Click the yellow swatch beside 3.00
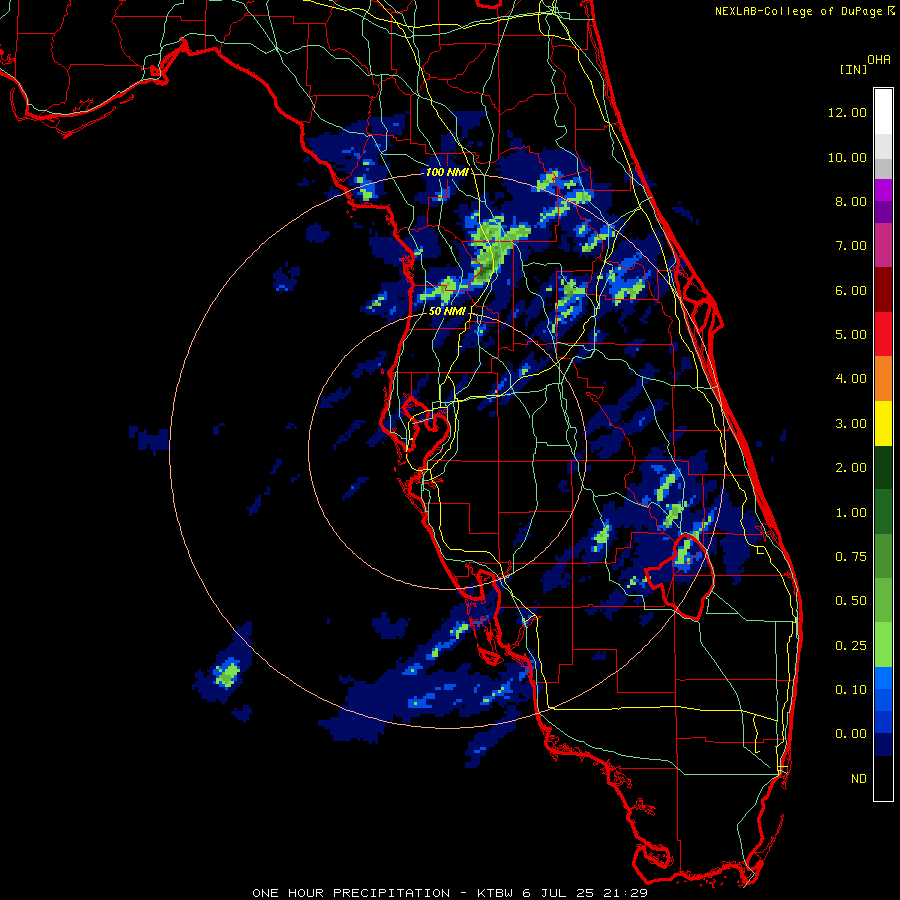Screen dimensions: 900x900 [x=883, y=423]
